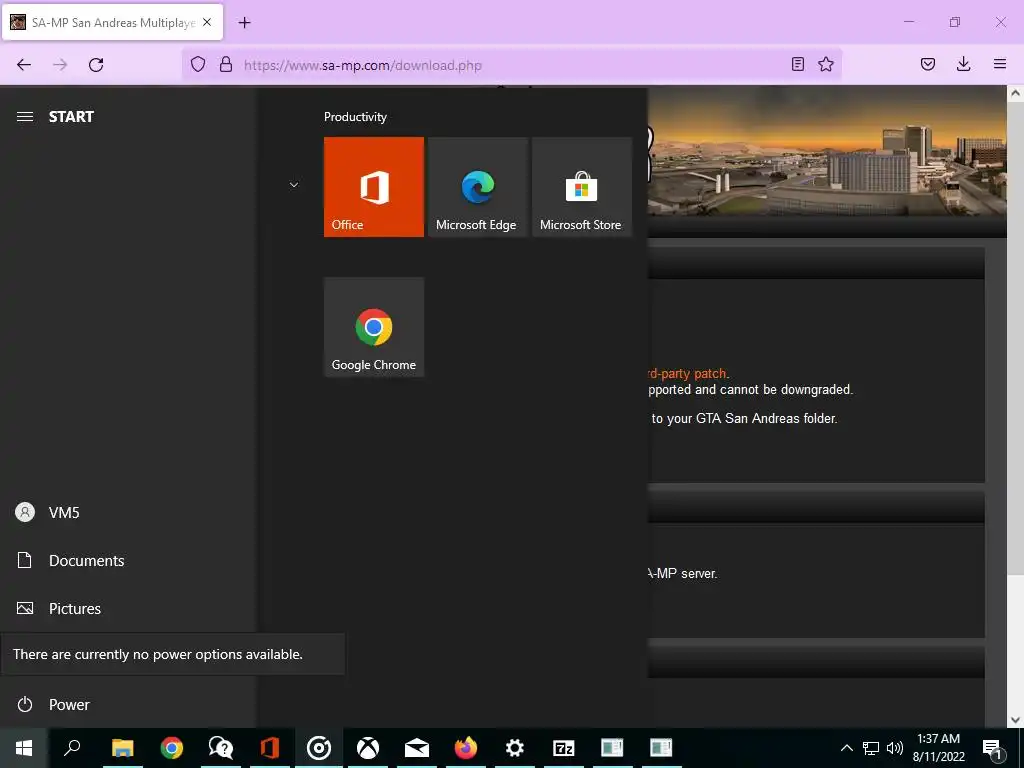Screen dimensions: 1024x768
Task: Collapse the Start menu hamburger navigation
Action: pos(25,116)
